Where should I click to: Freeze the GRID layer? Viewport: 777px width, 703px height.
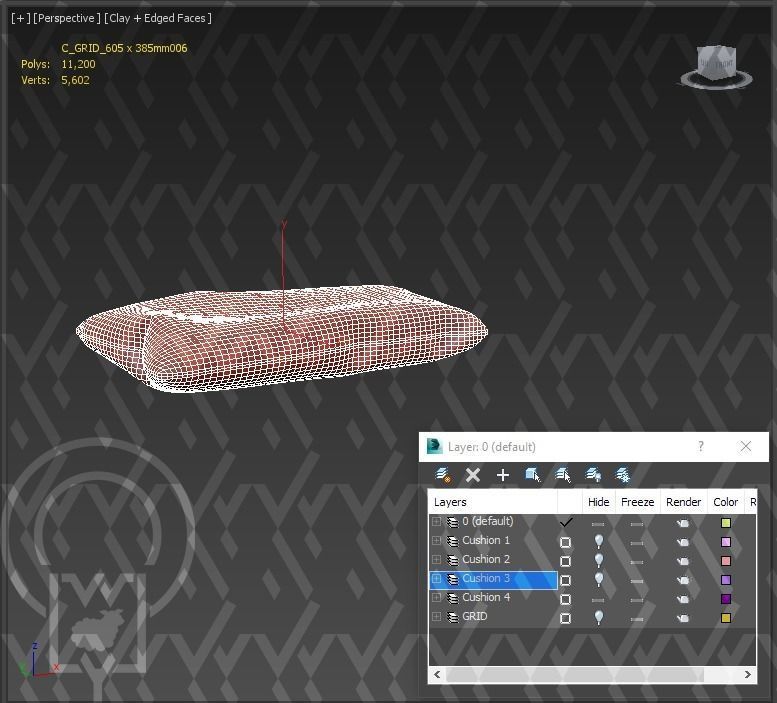637,619
